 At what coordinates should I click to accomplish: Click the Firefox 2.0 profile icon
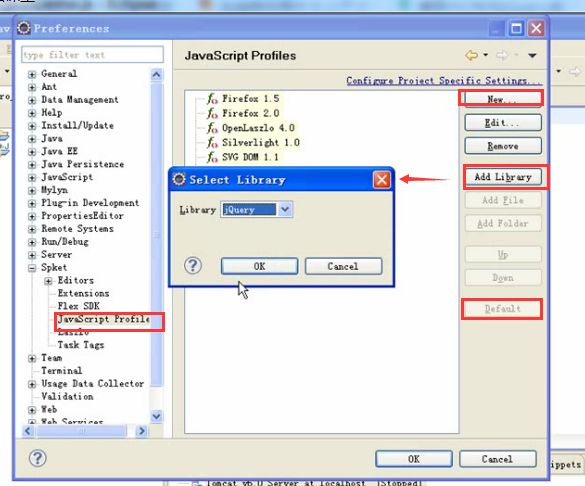[212, 113]
